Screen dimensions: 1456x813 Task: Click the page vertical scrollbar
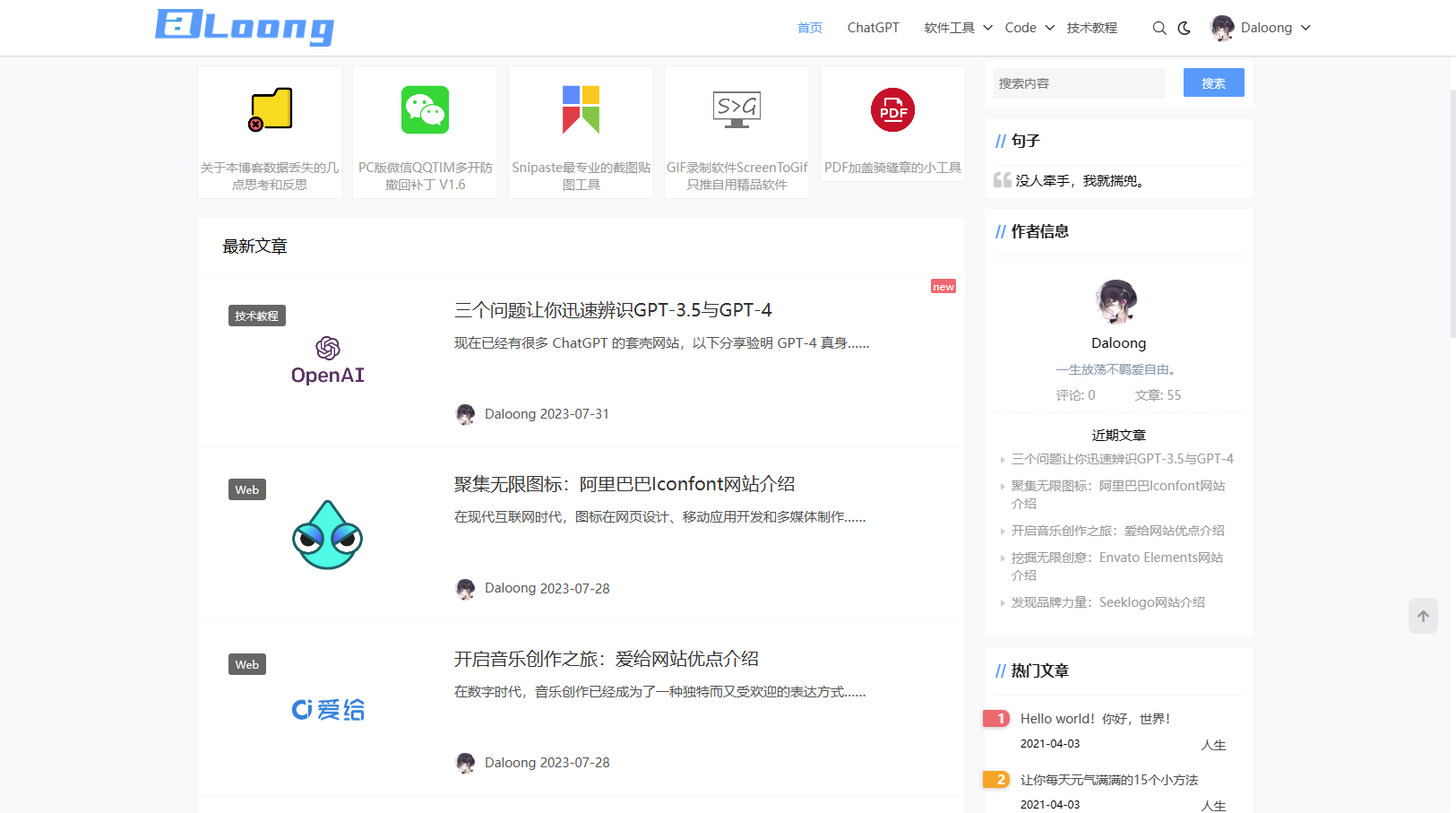(x=1452, y=213)
